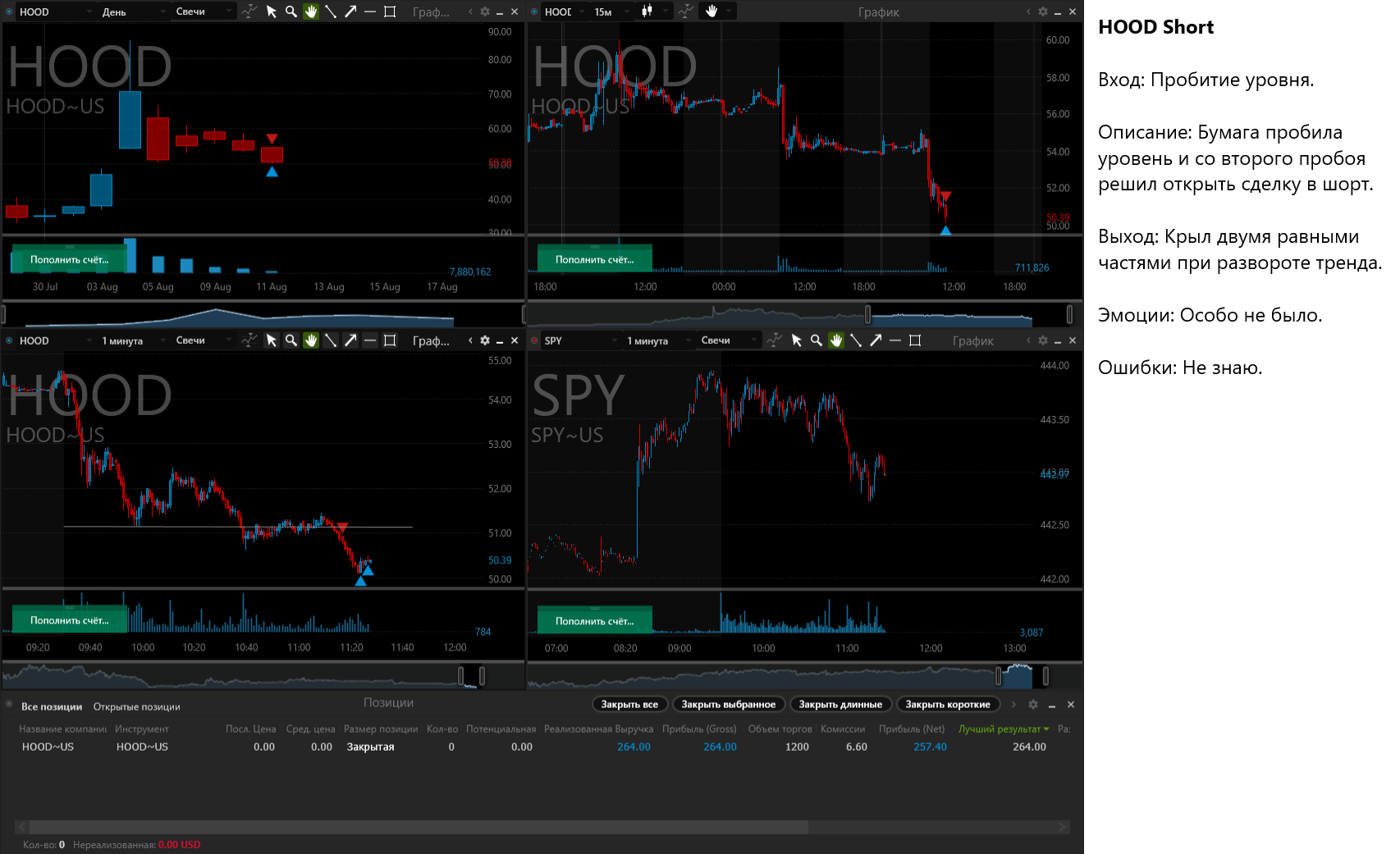
Task: Click the 257.40 net profit value
Action: click(x=930, y=747)
